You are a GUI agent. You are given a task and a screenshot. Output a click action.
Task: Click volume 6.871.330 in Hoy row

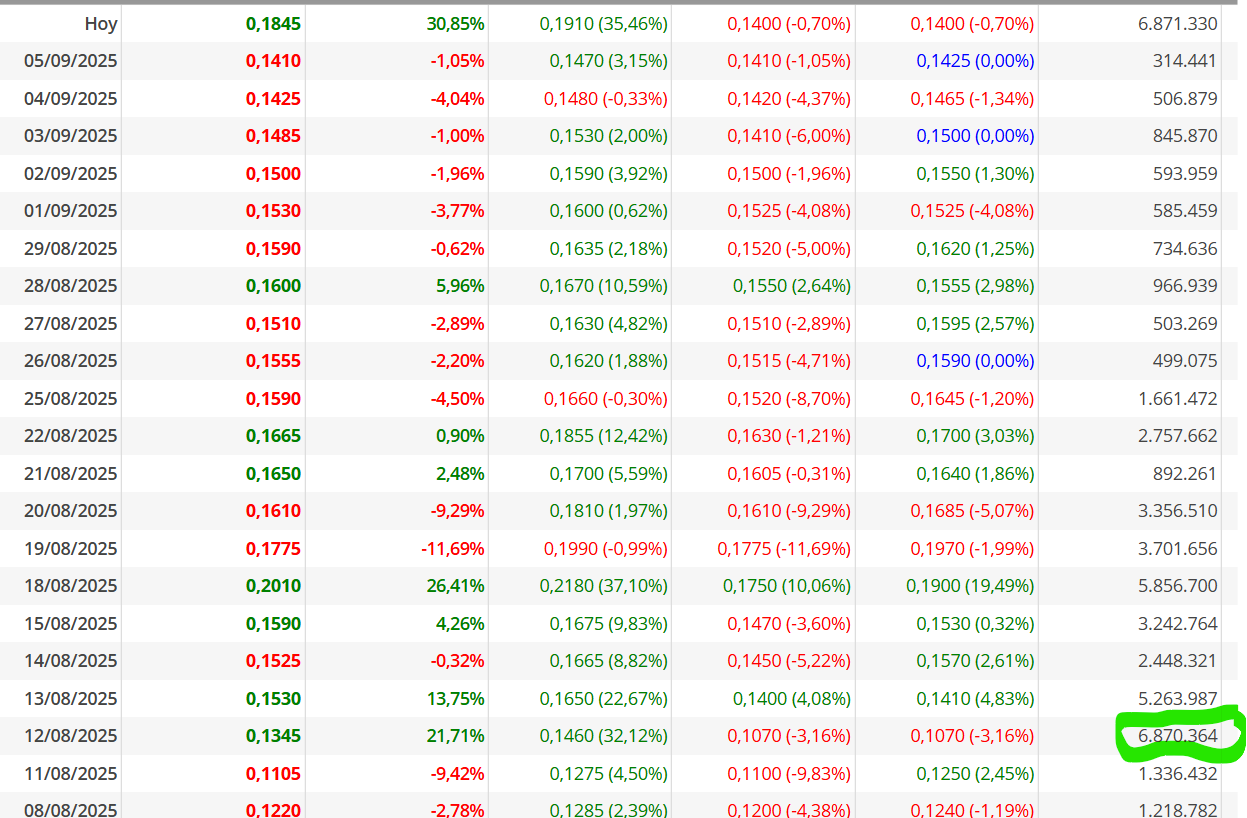click(x=1178, y=24)
